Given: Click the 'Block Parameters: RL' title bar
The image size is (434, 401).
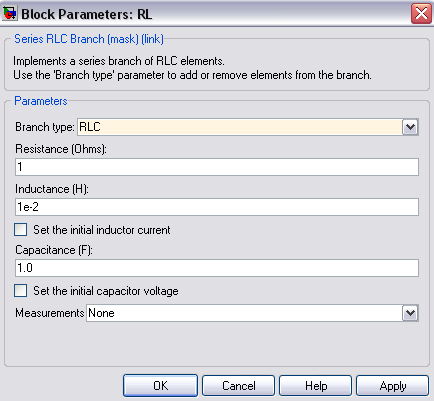Looking at the screenshot, I should [x=213, y=14].
